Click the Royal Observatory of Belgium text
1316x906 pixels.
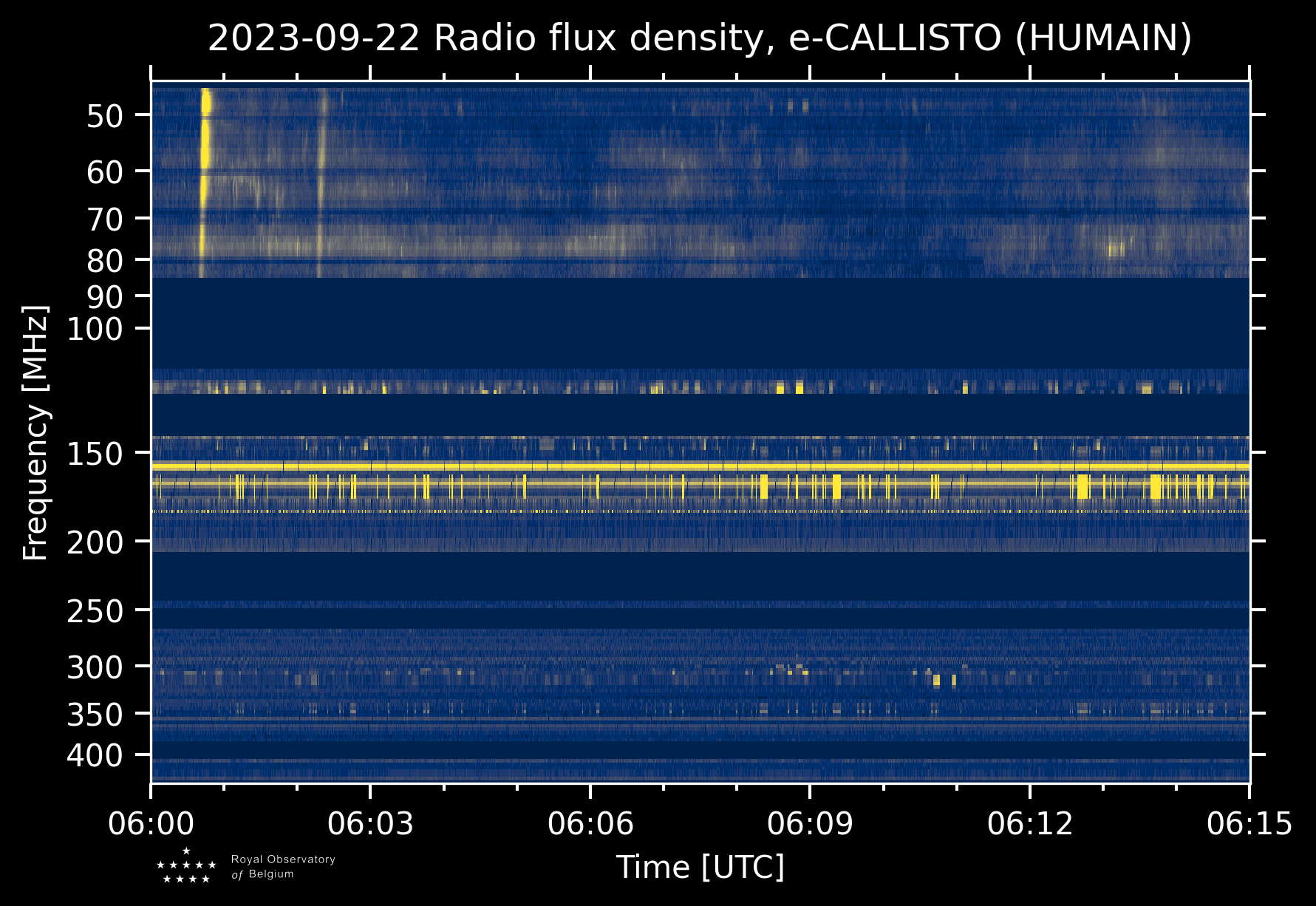point(283,866)
